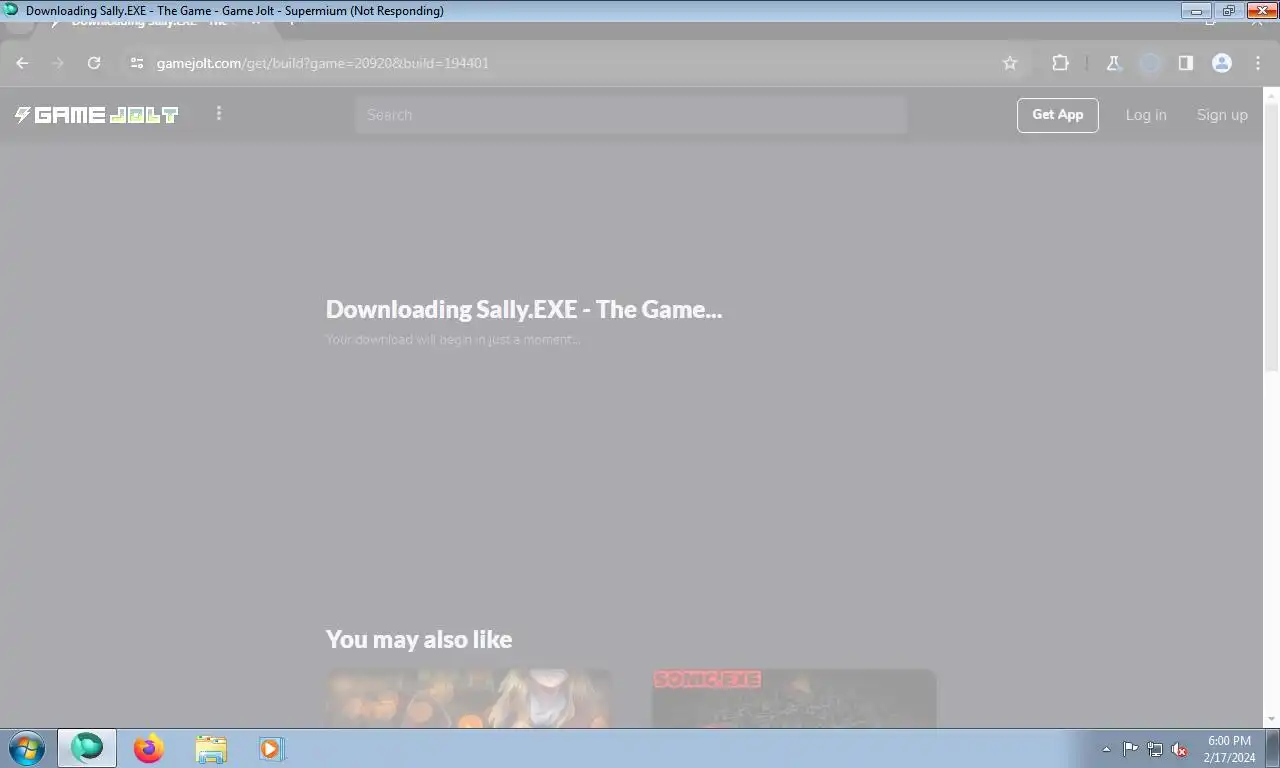Image resolution: width=1280 pixels, height=768 pixels.
Task: Open the browser three-dot menu
Action: tap(1258, 63)
